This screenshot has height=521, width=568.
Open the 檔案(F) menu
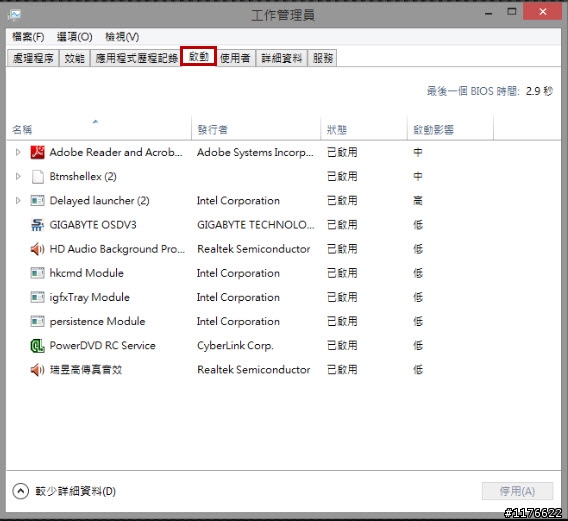pyautogui.click(x=28, y=37)
